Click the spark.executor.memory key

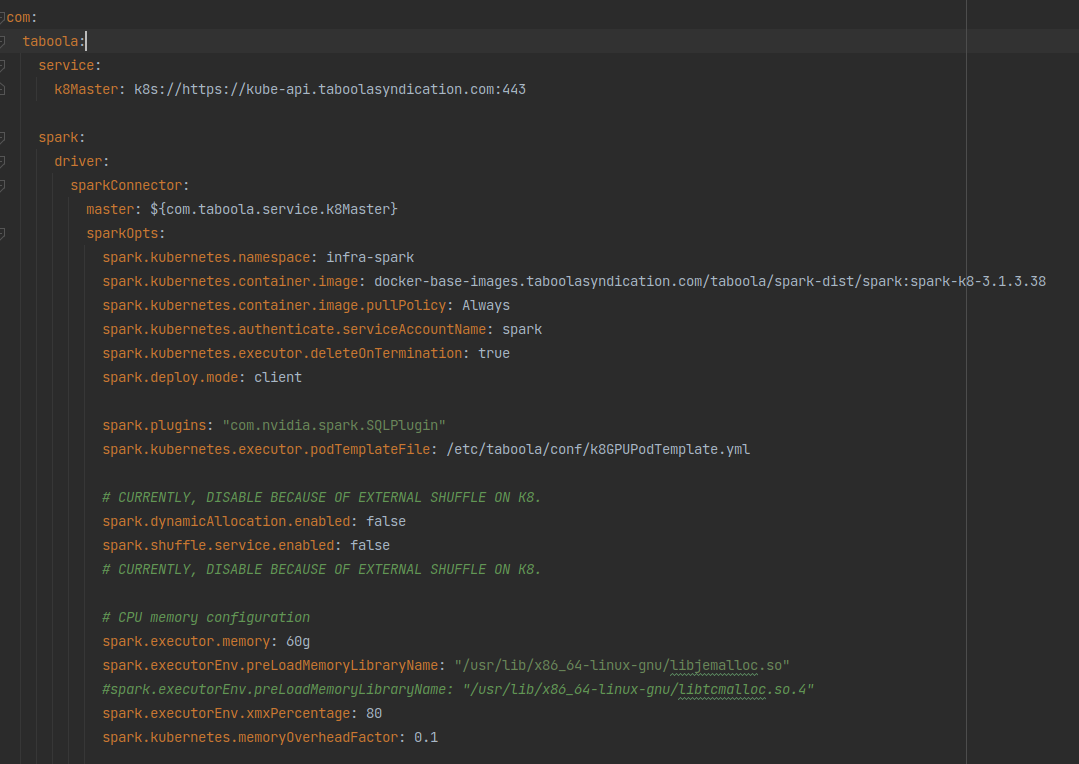point(186,641)
